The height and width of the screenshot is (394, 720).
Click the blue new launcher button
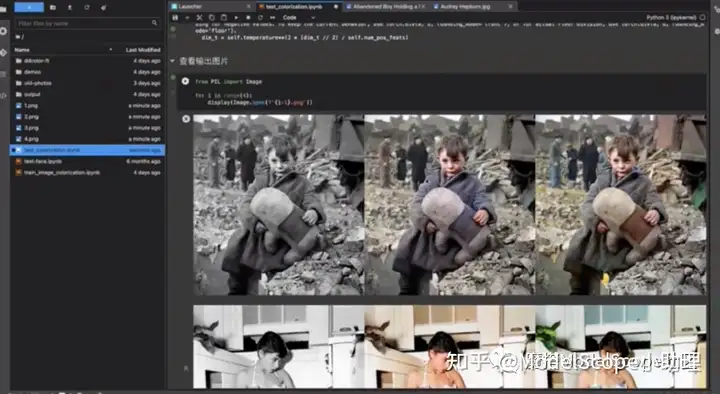coord(29,7)
